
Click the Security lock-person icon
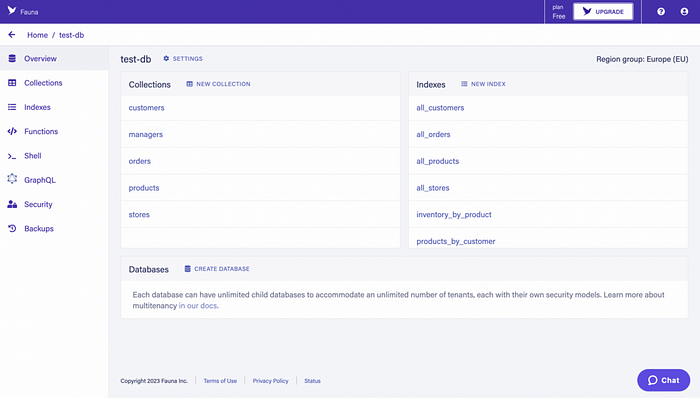12,204
